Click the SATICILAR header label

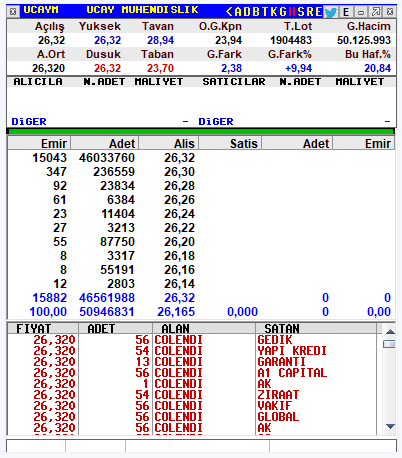click(234, 82)
